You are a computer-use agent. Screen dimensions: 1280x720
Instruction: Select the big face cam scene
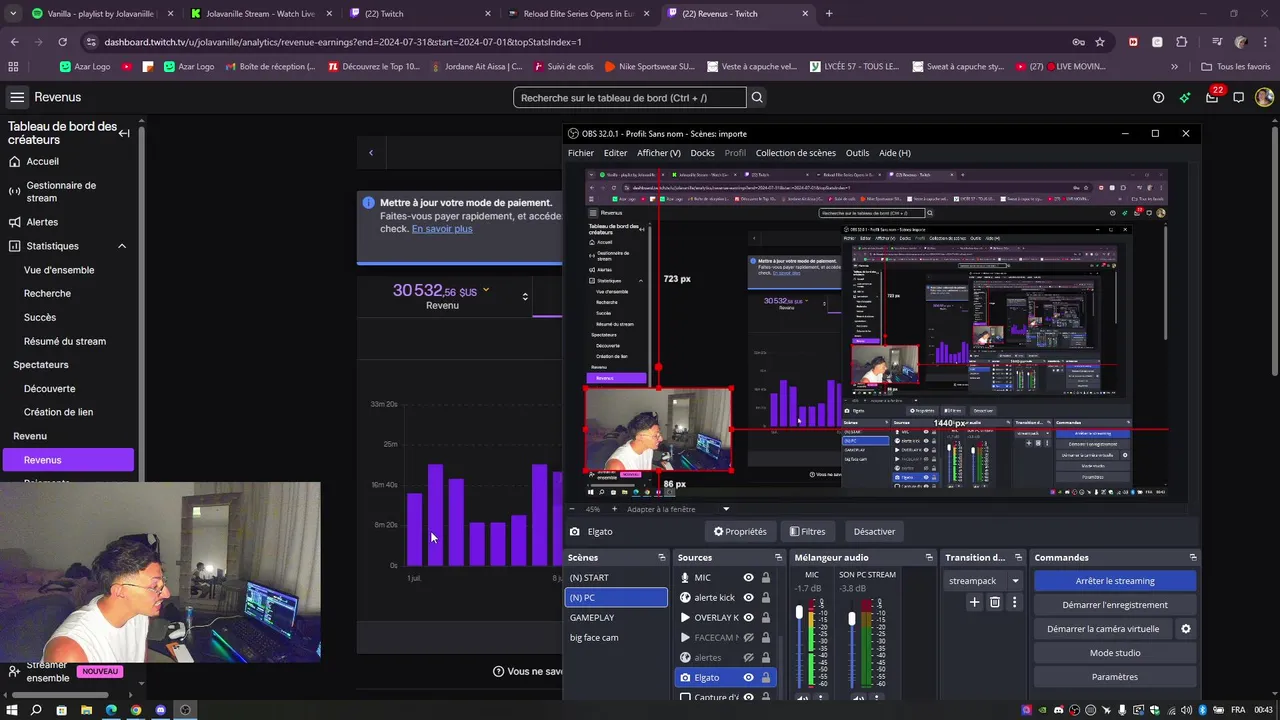click(616, 638)
